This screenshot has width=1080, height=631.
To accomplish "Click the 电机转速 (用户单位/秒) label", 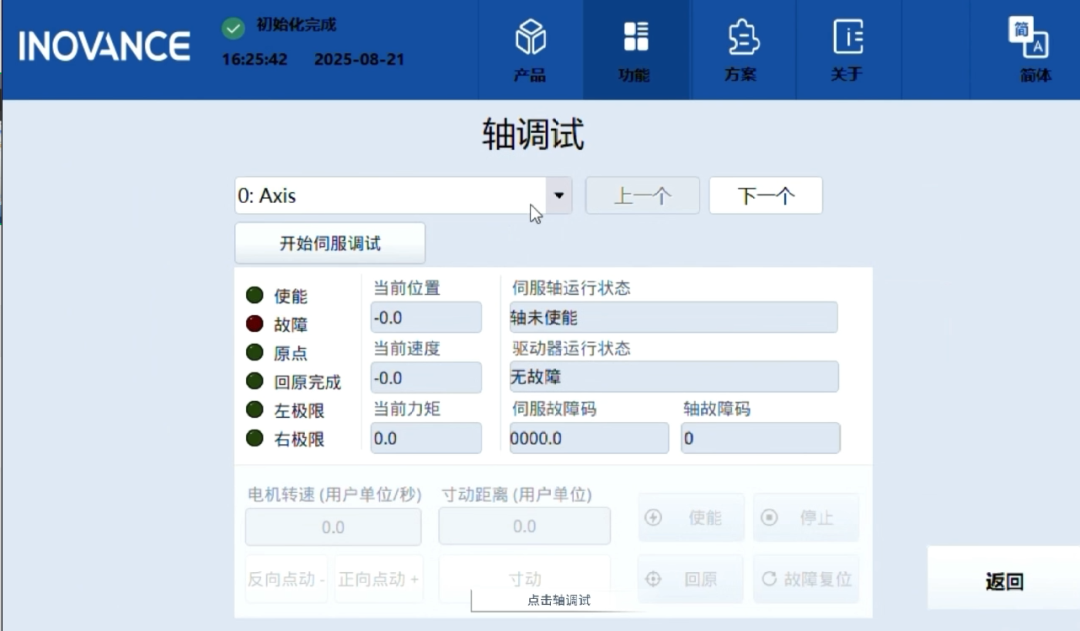I will click(x=335, y=495).
